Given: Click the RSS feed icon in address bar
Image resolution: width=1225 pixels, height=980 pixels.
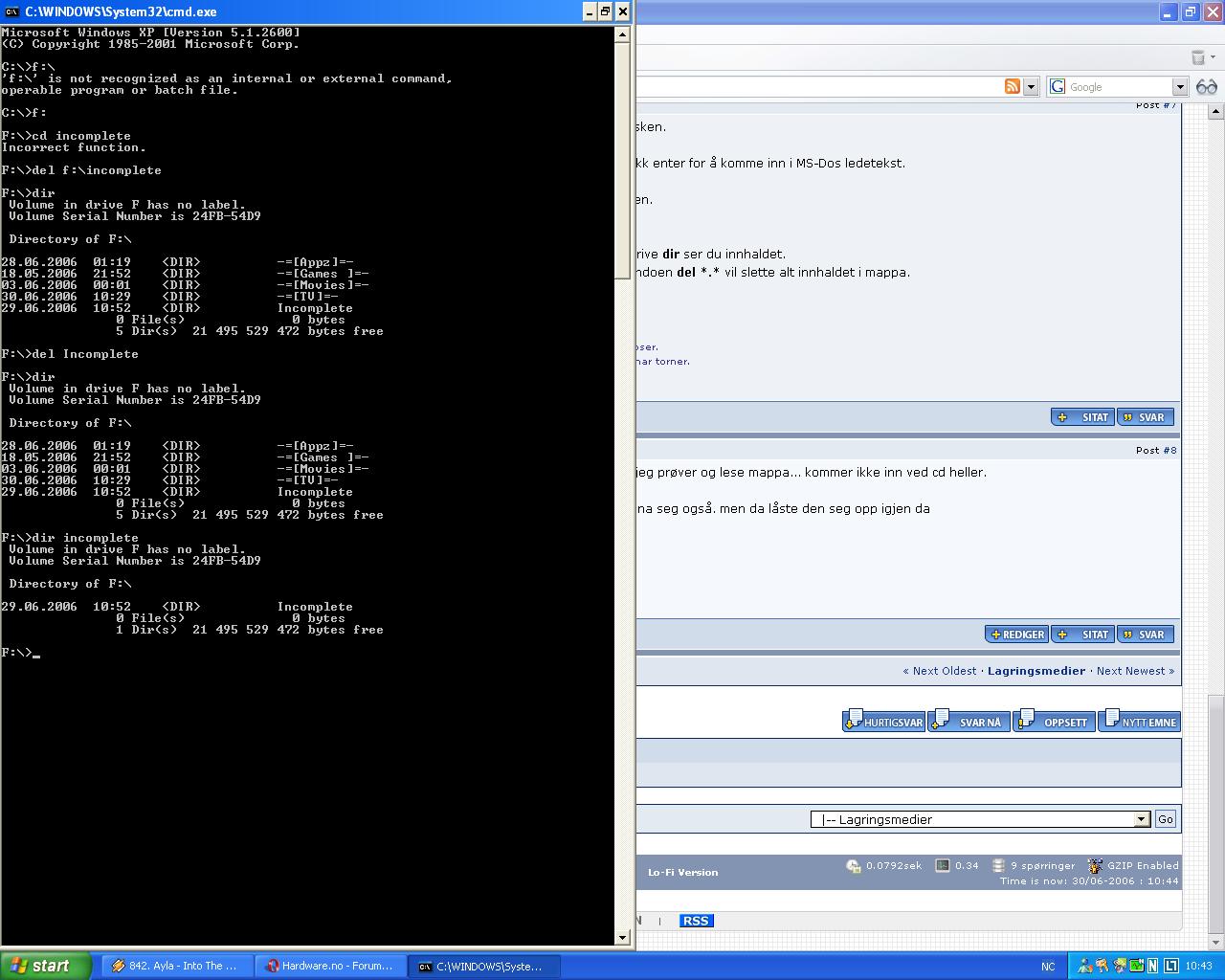Looking at the screenshot, I should [1012, 86].
